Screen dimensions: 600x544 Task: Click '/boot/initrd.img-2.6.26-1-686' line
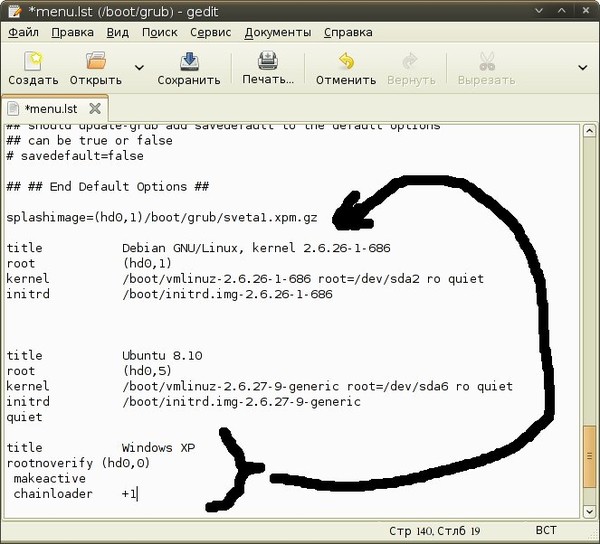point(227,294)
